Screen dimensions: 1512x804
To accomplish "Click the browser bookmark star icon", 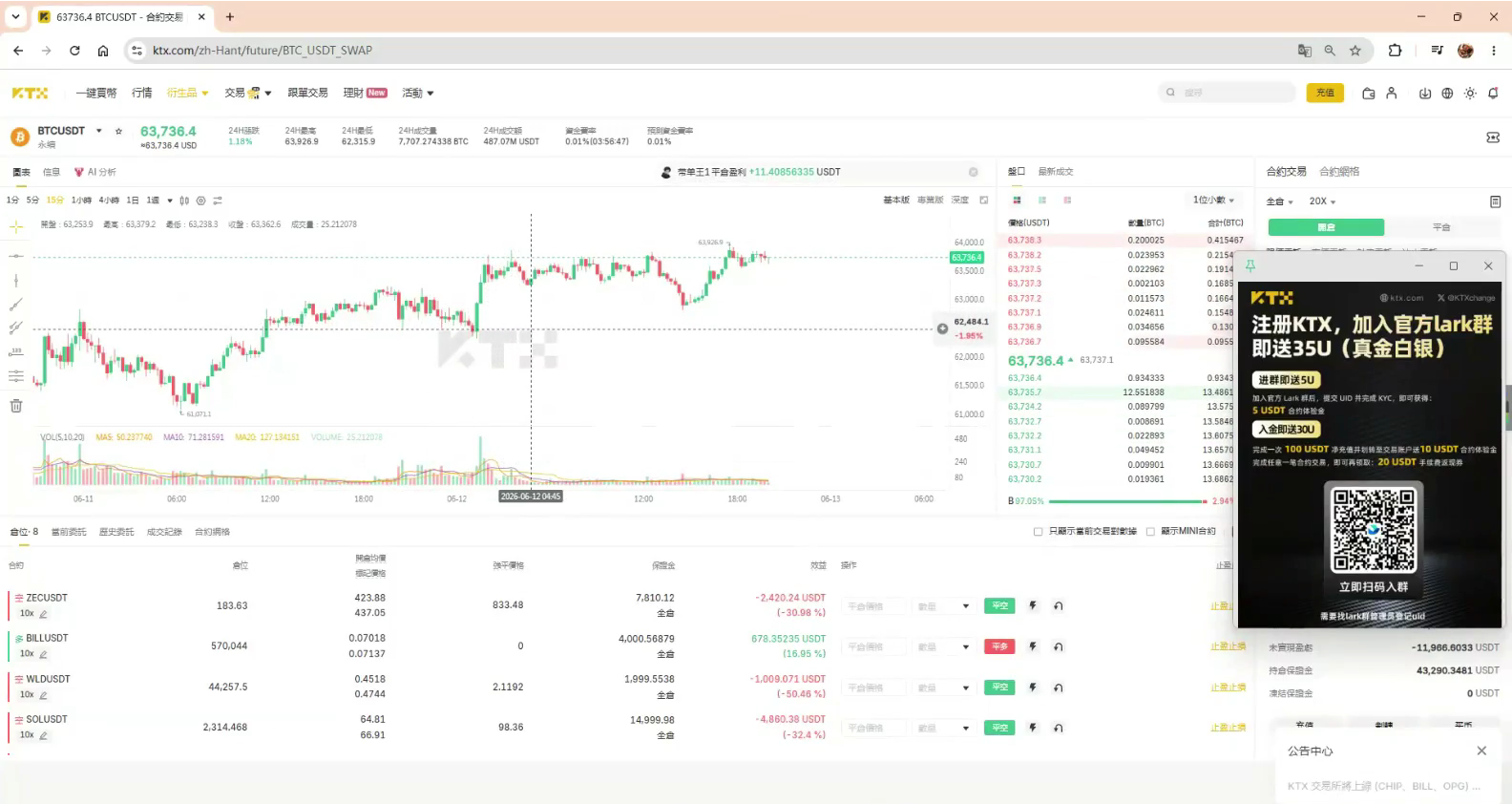I will coord(1355,51).
